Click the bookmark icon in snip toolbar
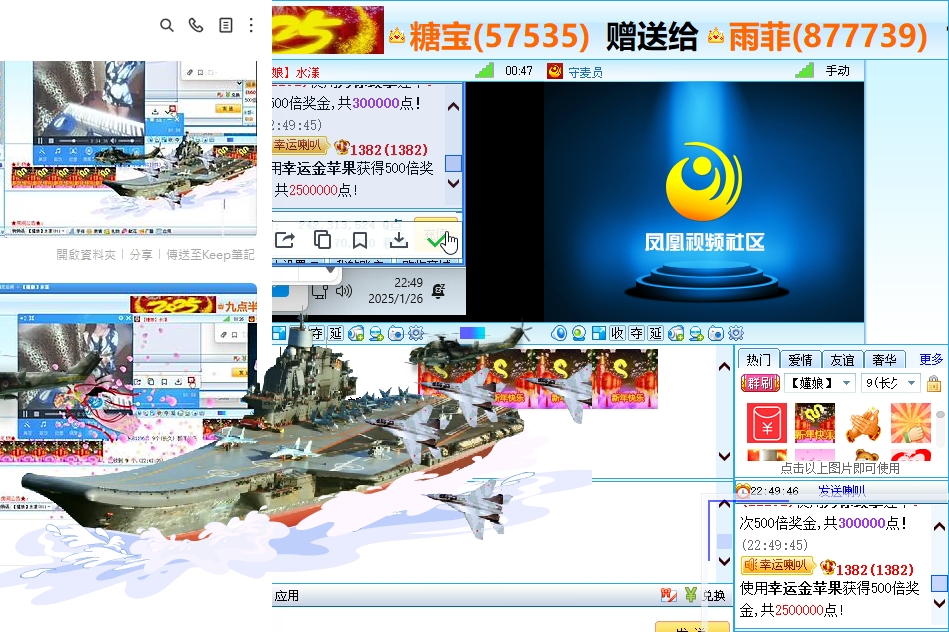Viewport: 949px width, 632px height. pyautogui.click(x=360, y=240)
